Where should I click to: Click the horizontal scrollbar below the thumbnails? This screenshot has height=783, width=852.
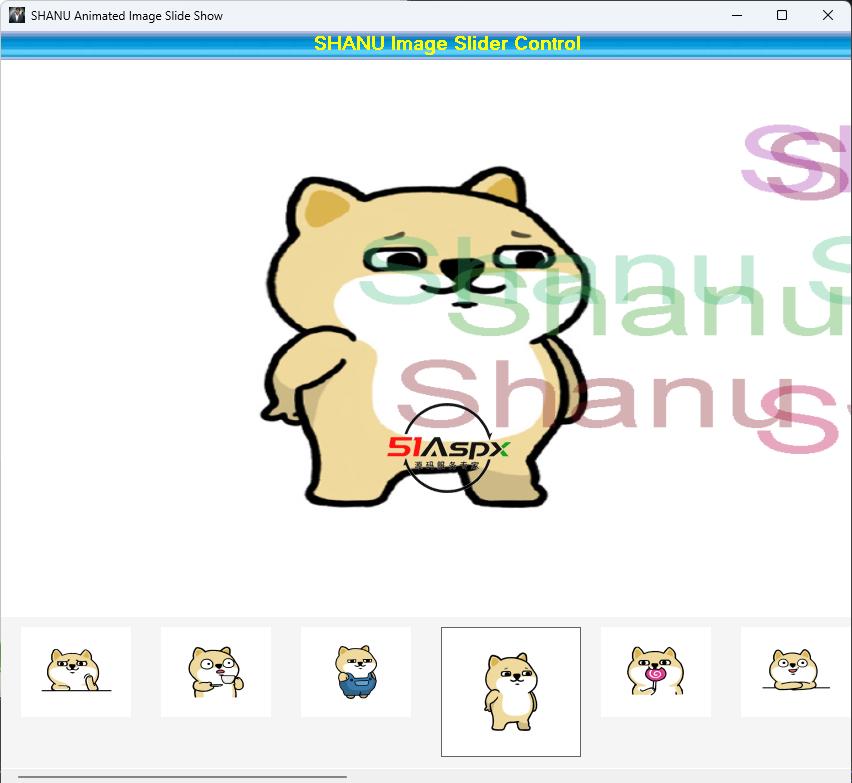tap(182, 777)
